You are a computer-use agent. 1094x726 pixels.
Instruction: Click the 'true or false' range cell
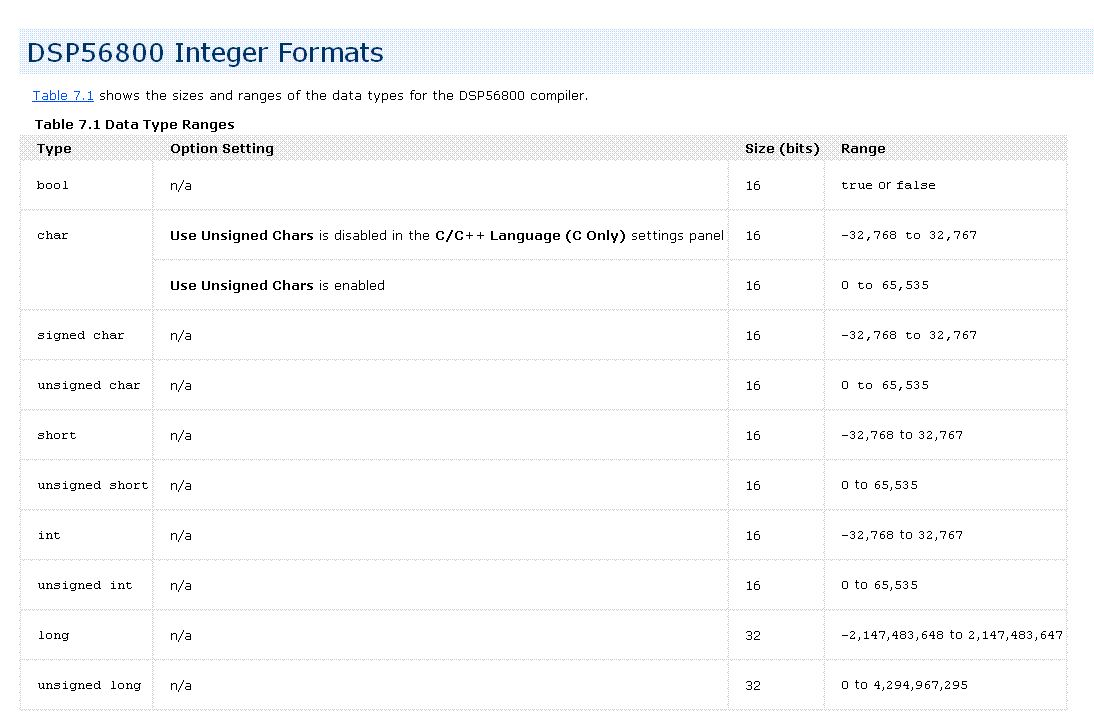888,185
